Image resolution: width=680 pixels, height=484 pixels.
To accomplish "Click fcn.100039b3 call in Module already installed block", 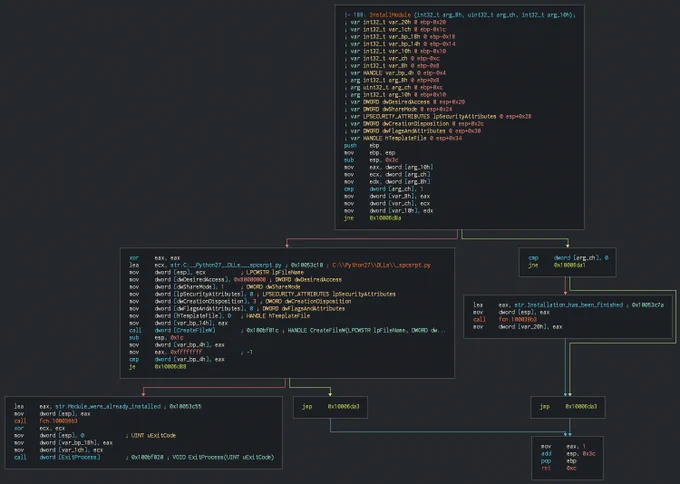I will tap(58, 421).
